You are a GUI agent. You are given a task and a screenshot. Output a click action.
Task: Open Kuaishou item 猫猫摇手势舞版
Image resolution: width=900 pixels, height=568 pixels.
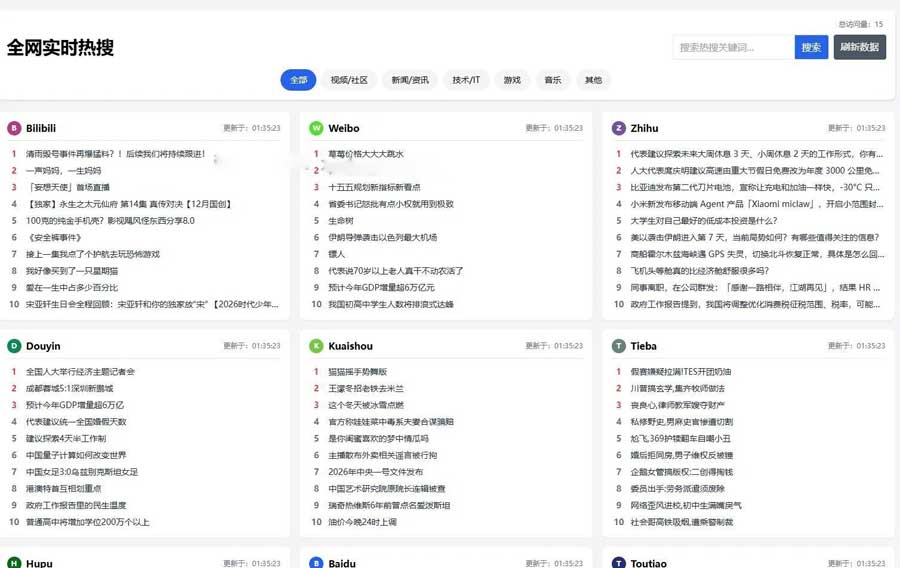pos(358,371)
